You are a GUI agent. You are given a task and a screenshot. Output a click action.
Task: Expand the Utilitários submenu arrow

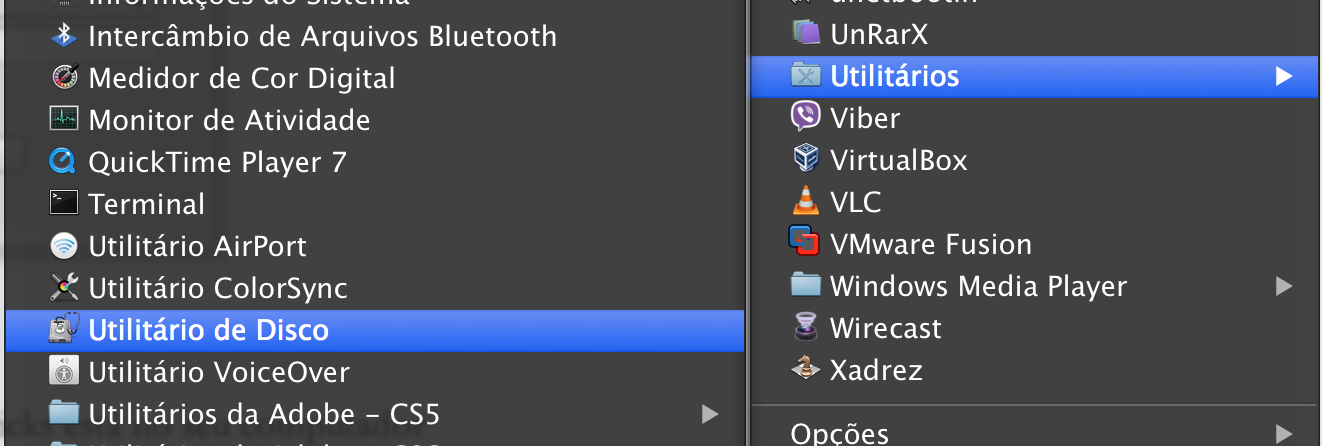tap(1284, 76)
